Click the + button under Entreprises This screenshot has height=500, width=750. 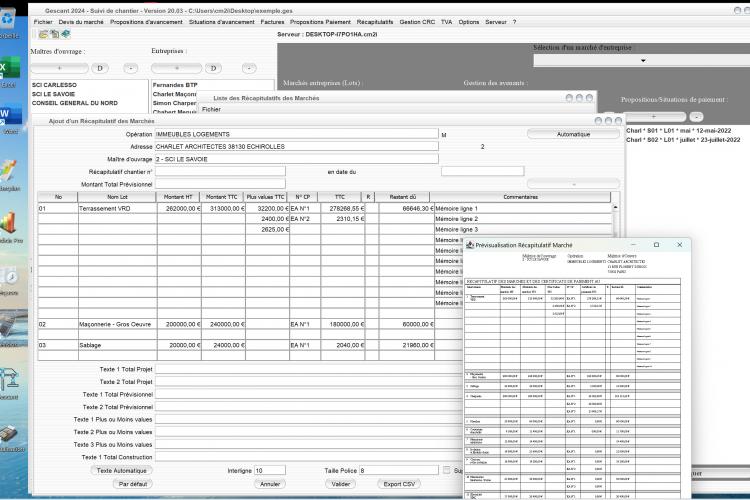tap(176, 68)
